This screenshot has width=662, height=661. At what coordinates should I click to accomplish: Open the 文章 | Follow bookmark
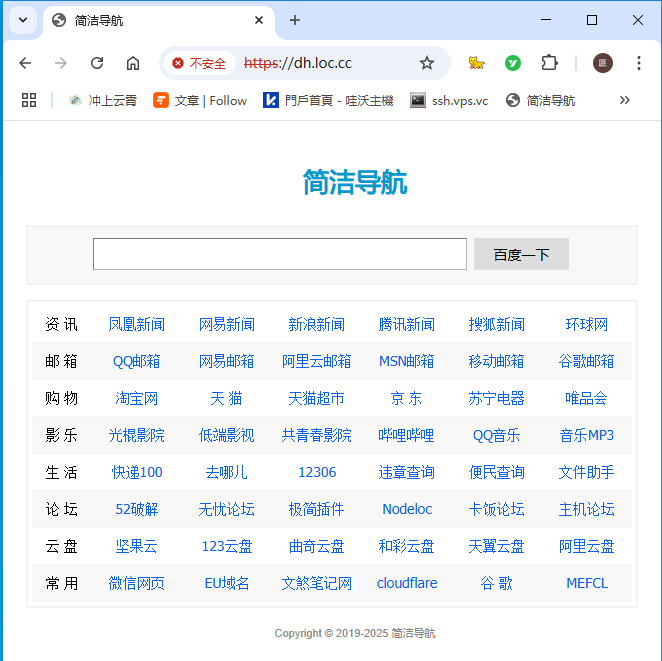tap(200, 100)
